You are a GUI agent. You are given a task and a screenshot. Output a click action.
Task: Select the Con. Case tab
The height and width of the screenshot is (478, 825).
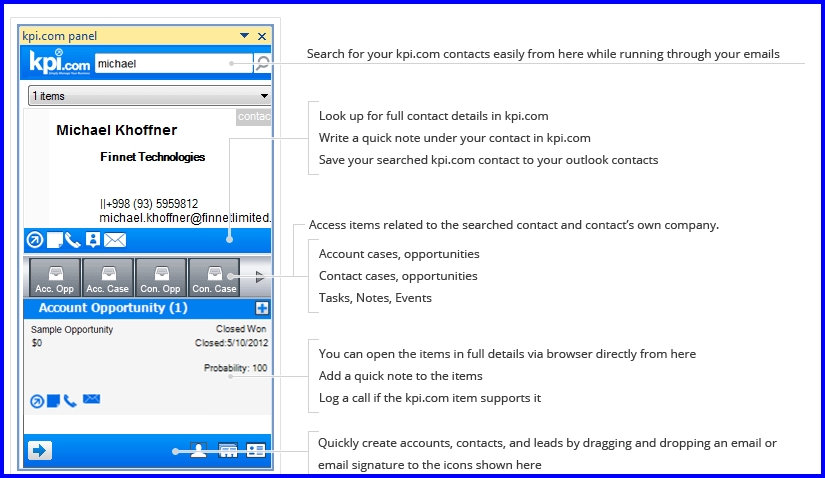pyautogui.click(x=214, y=277)
